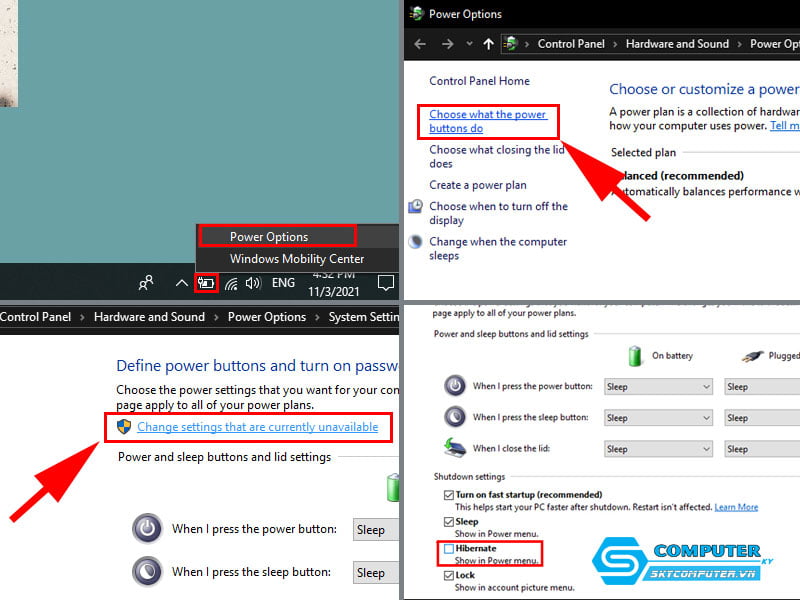This screenshot has width=800, height=600.
Task: Click the volume speaker icon in taskbar
Action: point(253,283)
